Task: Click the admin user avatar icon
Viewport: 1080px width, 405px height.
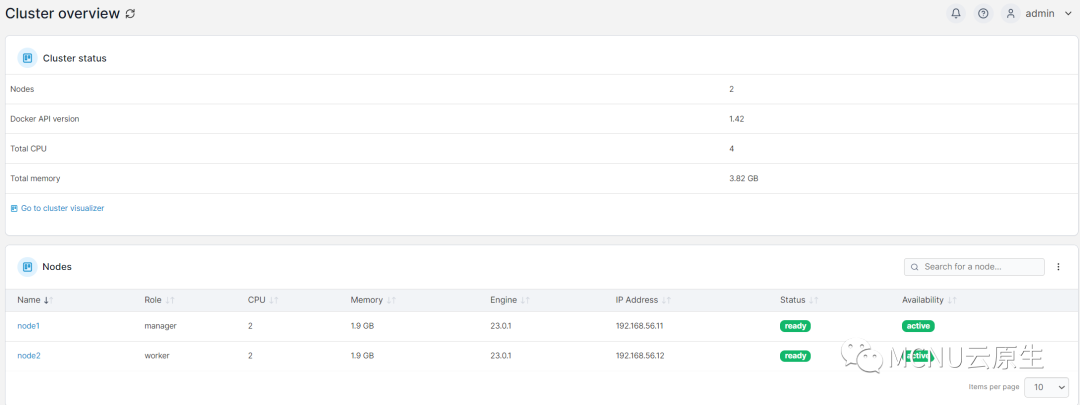Action: 1010,13
